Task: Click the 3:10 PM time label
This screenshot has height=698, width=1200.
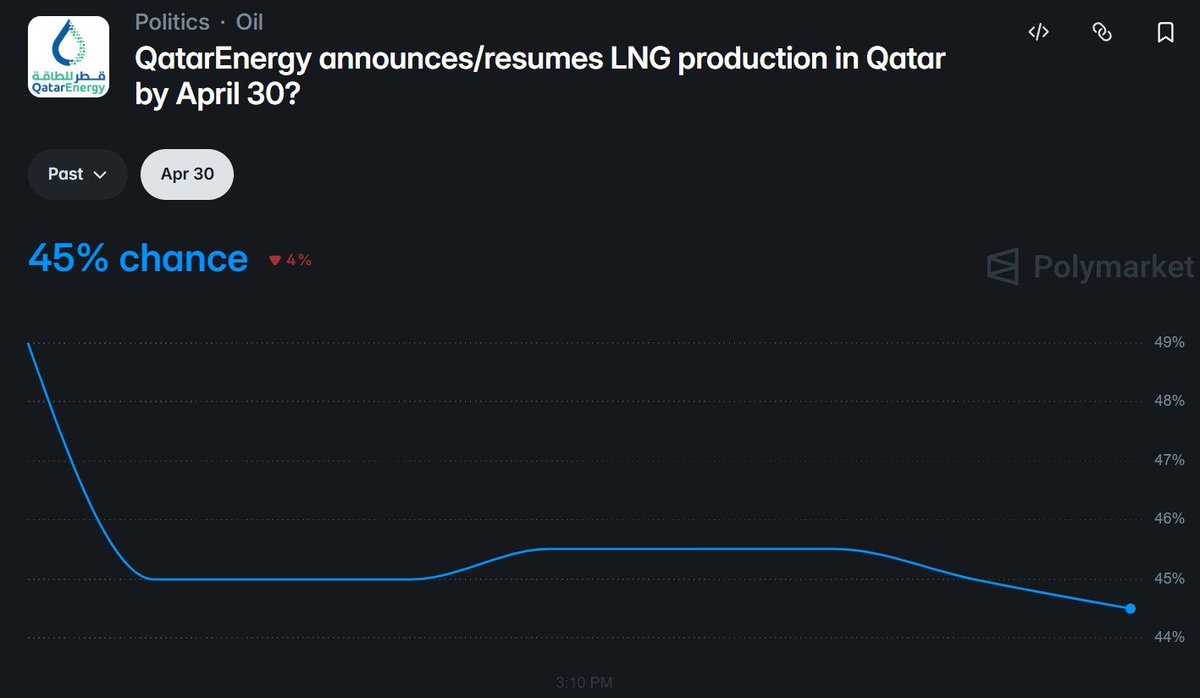Action: 584,683
